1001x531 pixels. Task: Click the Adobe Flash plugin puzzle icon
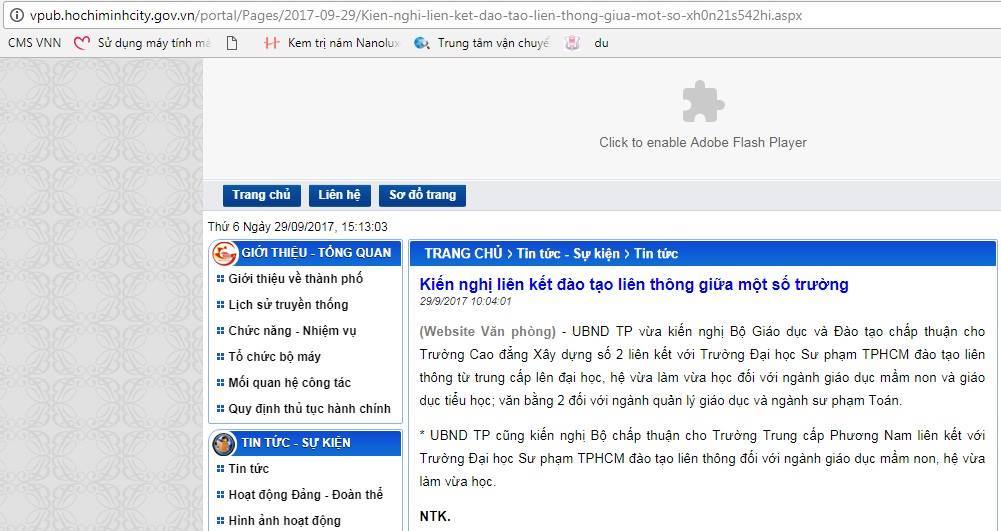pos(702,103)
